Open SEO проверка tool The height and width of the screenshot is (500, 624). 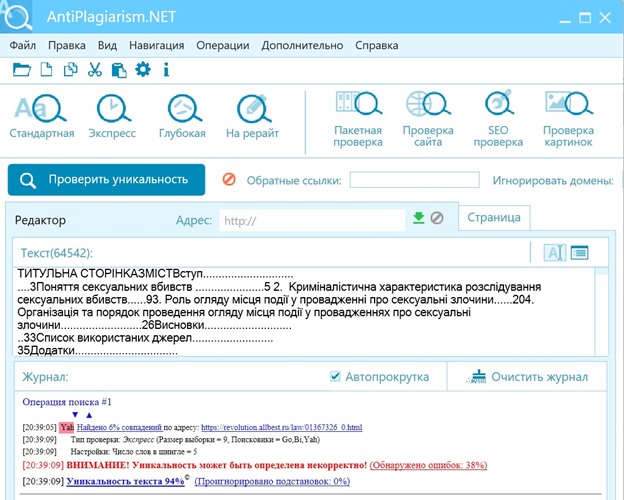click(498, 119)
